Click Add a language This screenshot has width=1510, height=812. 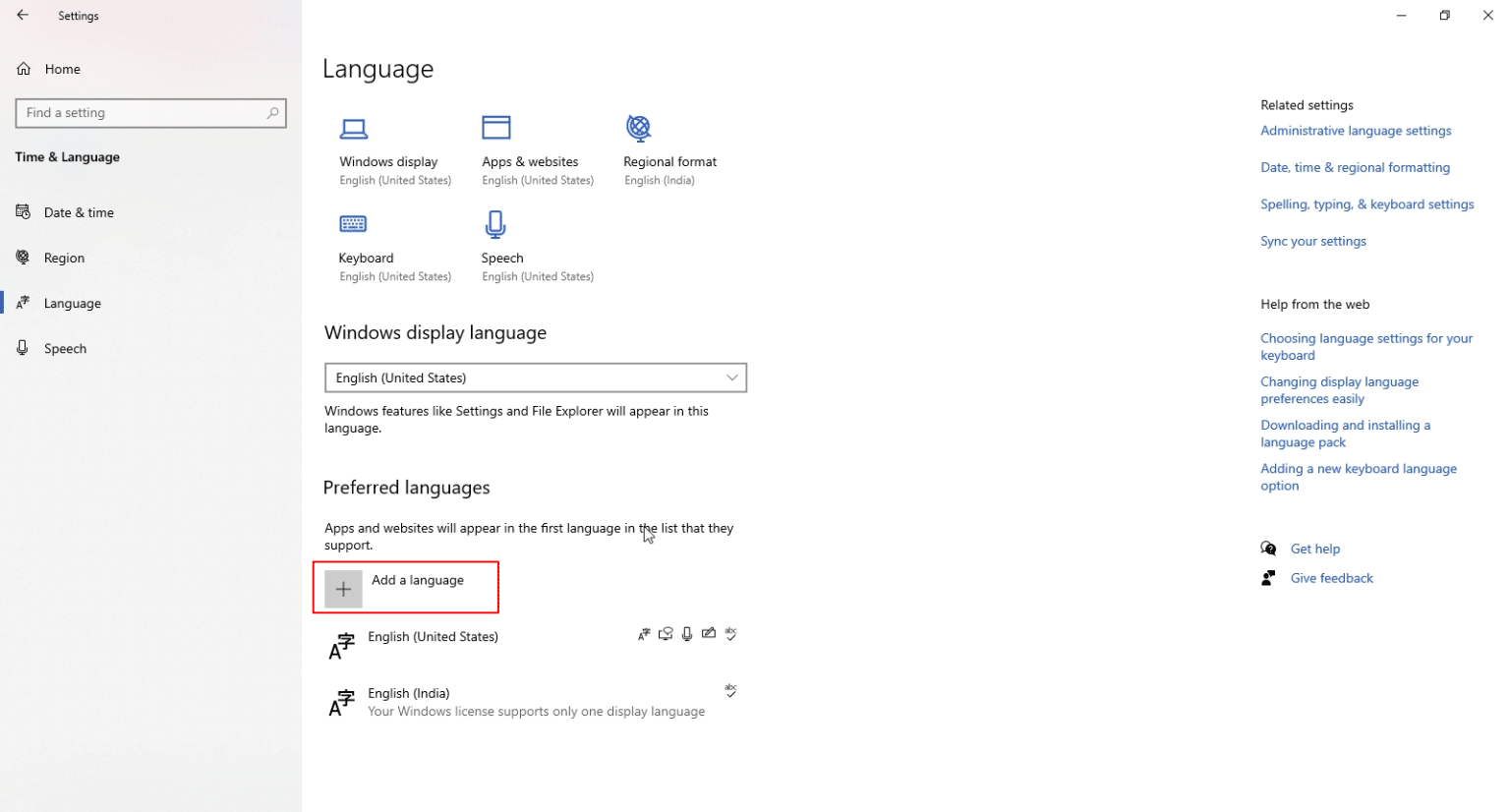406,587
